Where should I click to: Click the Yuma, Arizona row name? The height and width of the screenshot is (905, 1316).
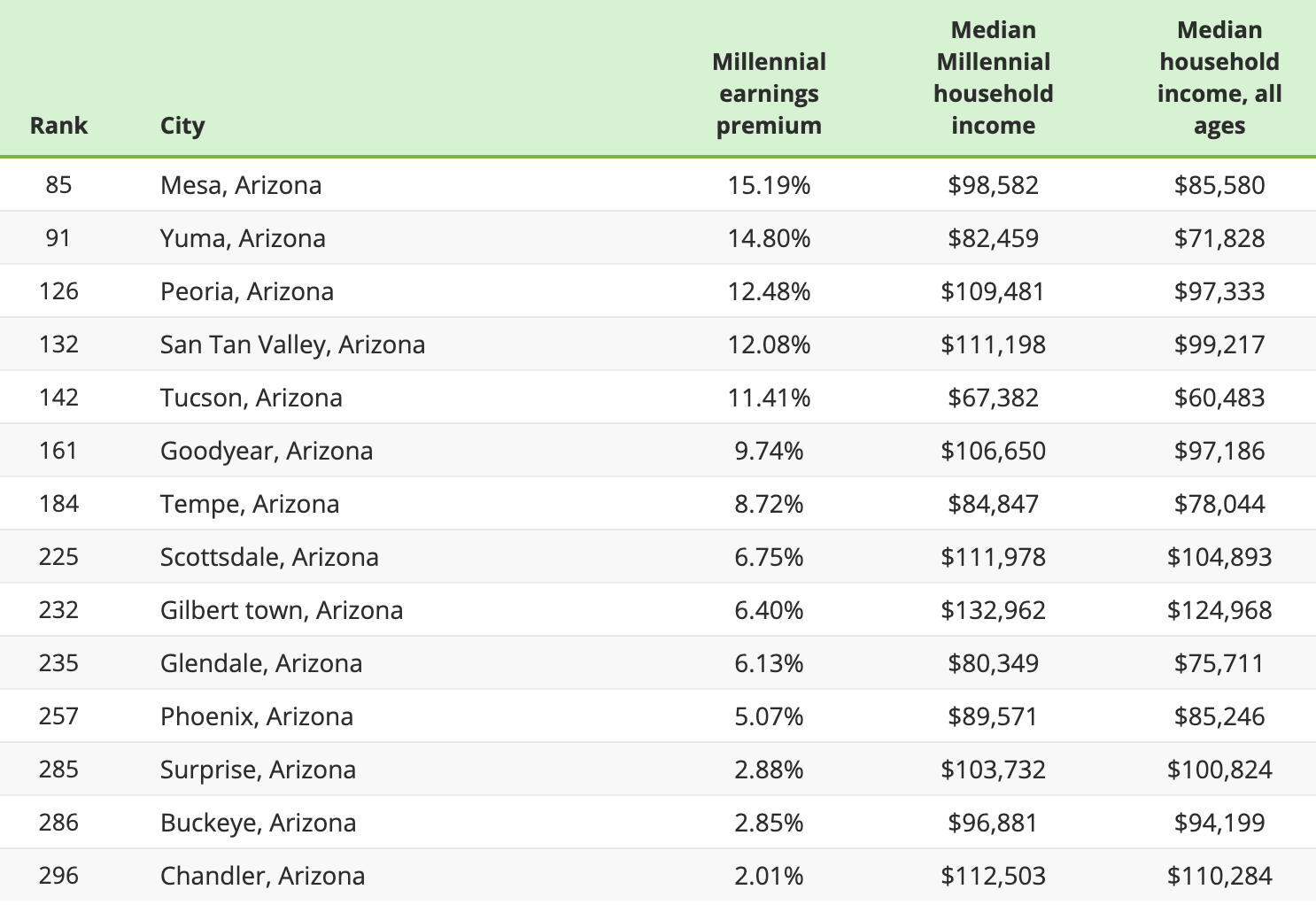click(243, 238)
